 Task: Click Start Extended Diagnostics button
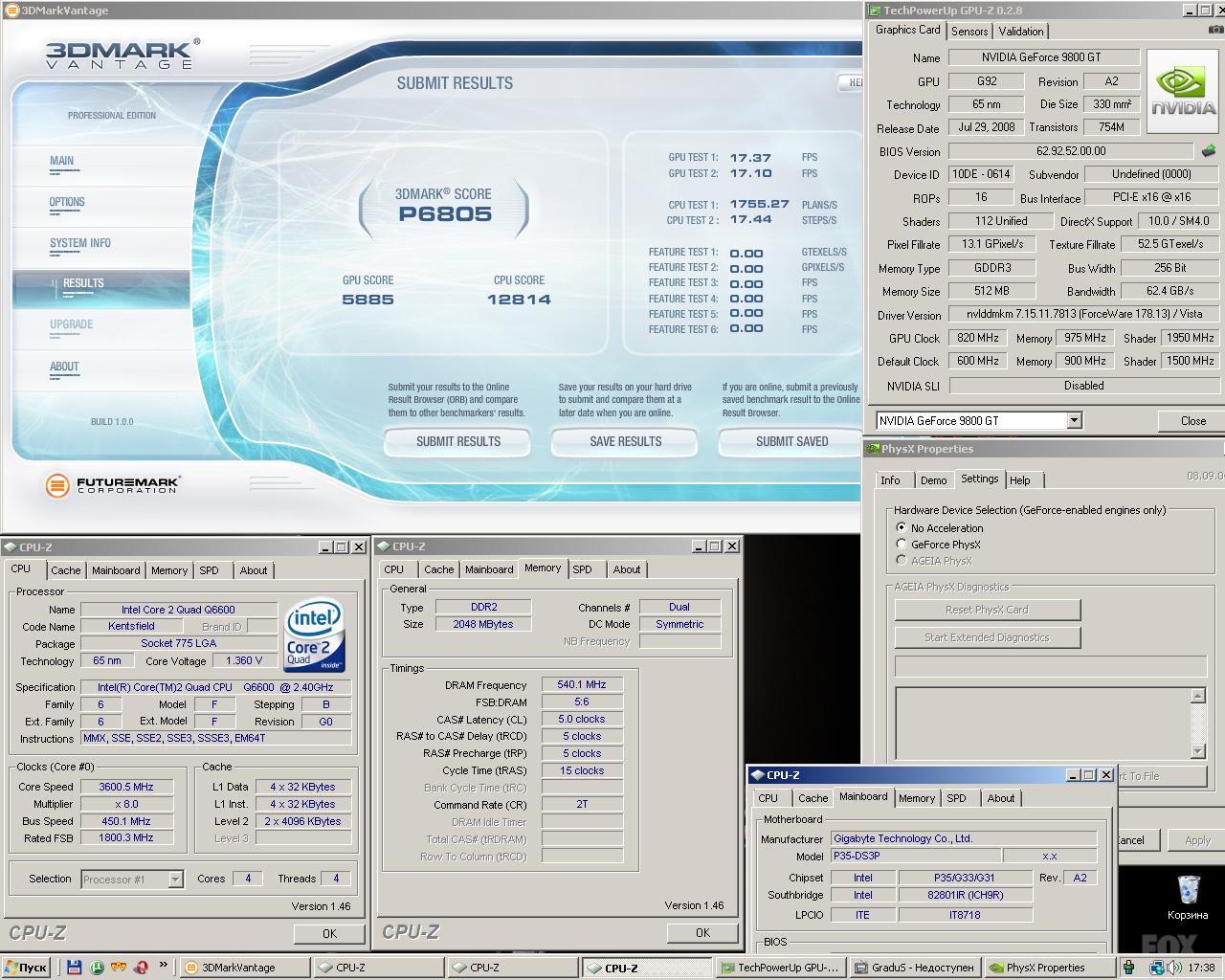(x=988, y=637)
